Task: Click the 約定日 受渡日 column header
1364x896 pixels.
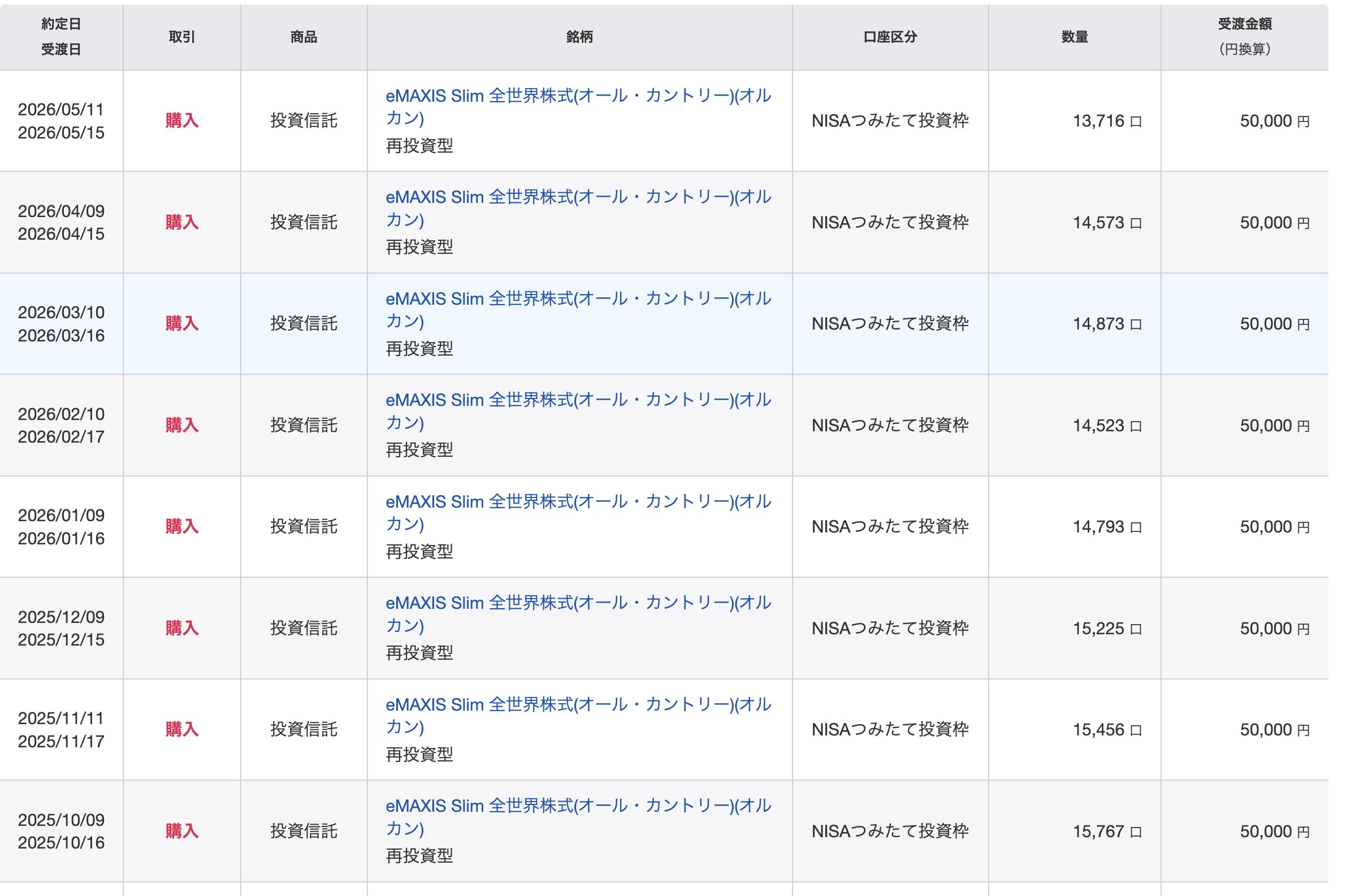Action: click(61, 37)
